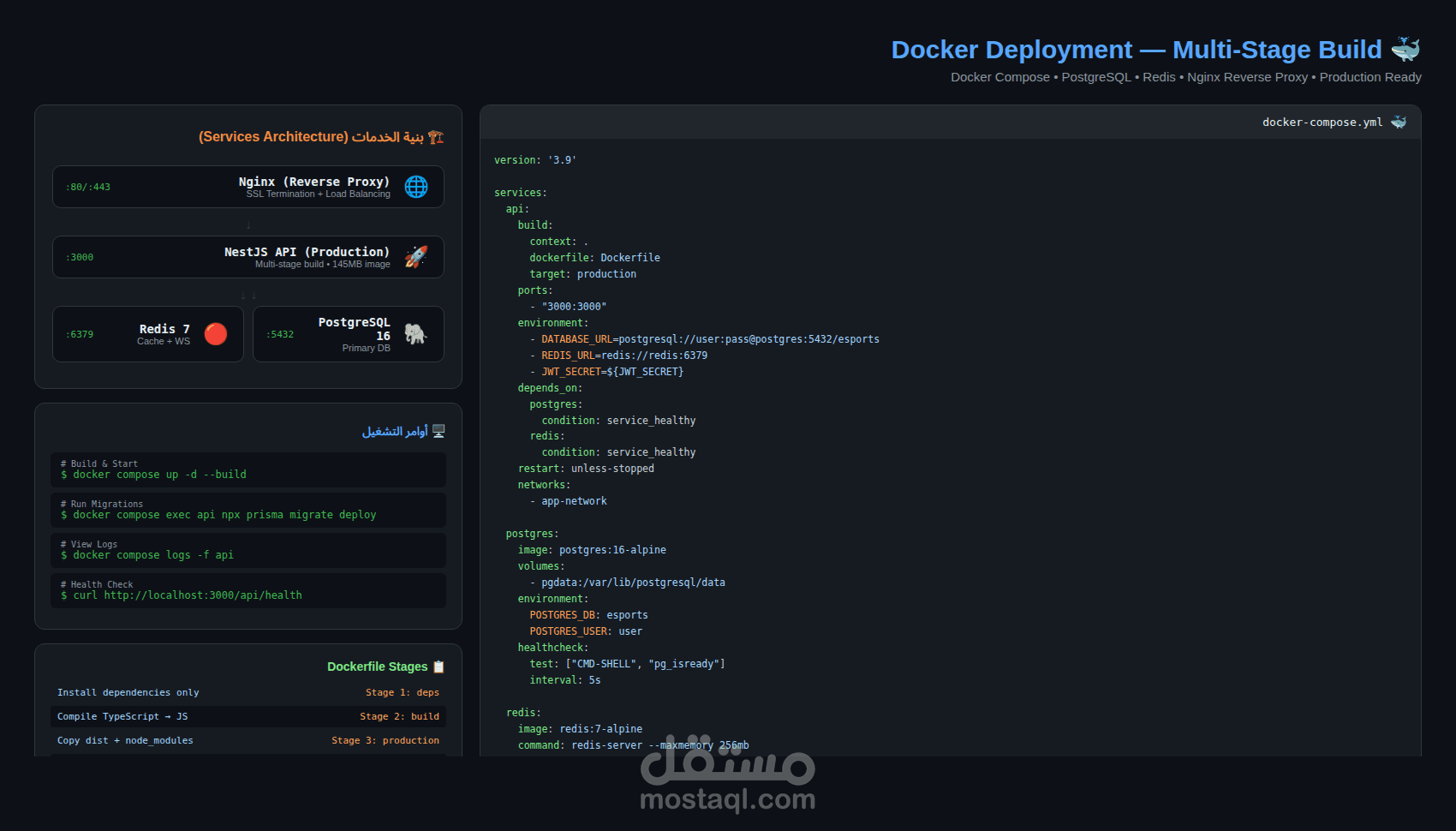Select the "docker-compose.yml" file name
This screenshot has height=831, width=1456.
click(x=1322, y=123)
